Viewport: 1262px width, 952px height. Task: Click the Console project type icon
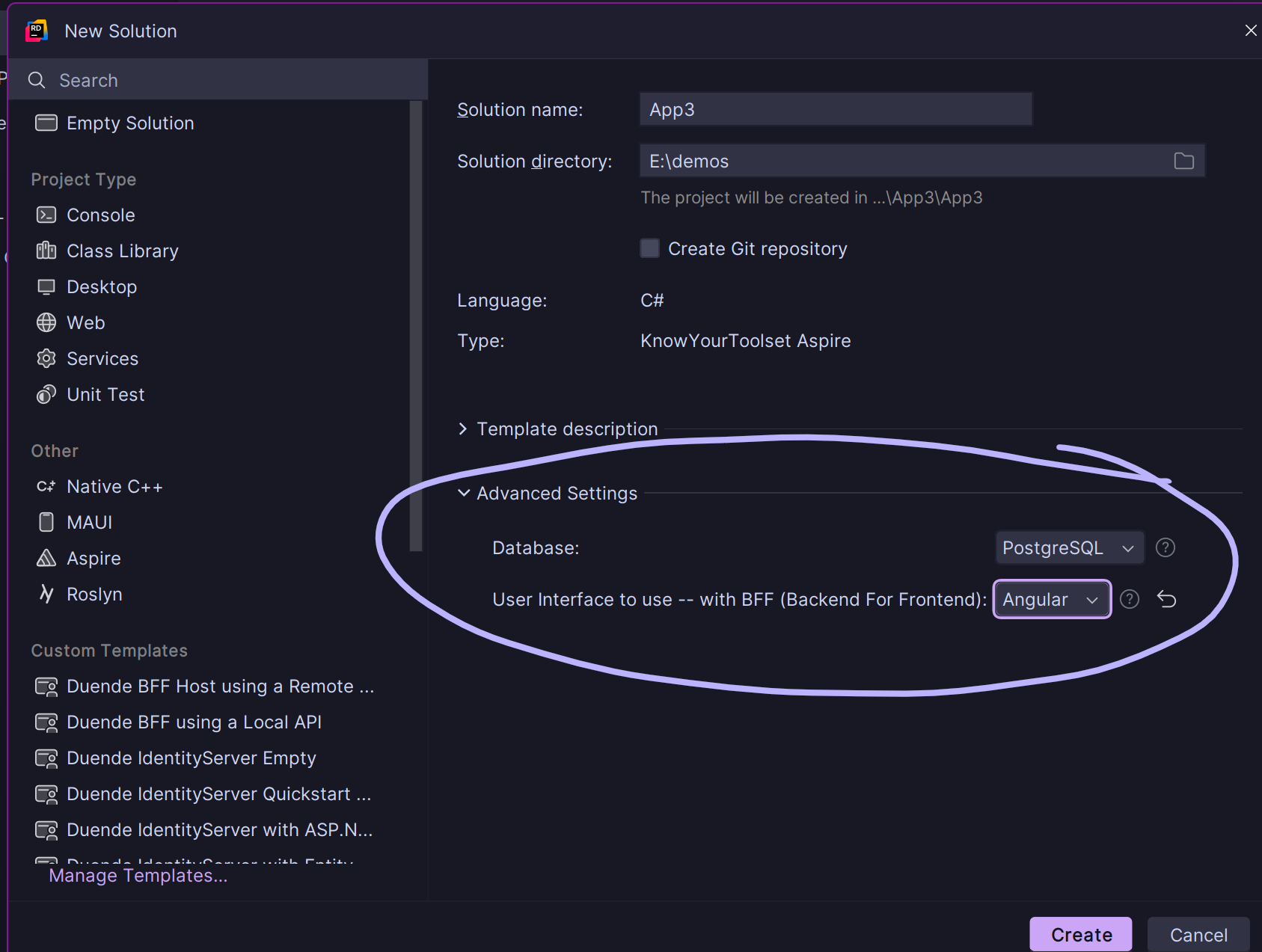click(x=46, y=215)
